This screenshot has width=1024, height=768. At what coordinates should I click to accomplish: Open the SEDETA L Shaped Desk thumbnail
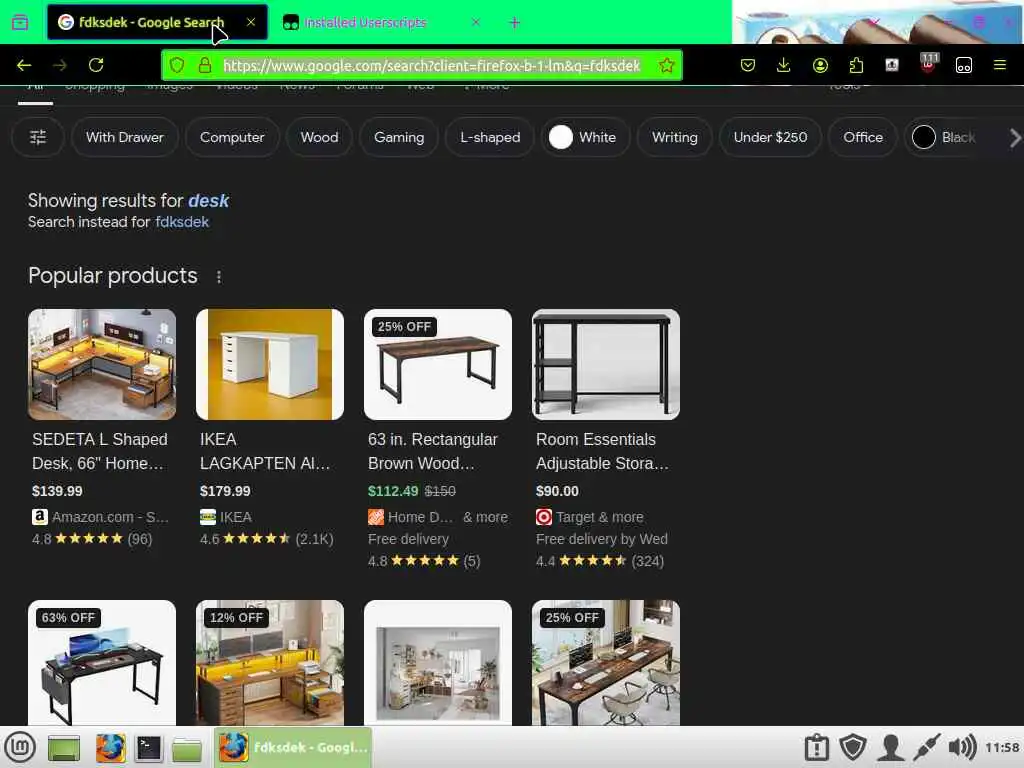point(102,364)
